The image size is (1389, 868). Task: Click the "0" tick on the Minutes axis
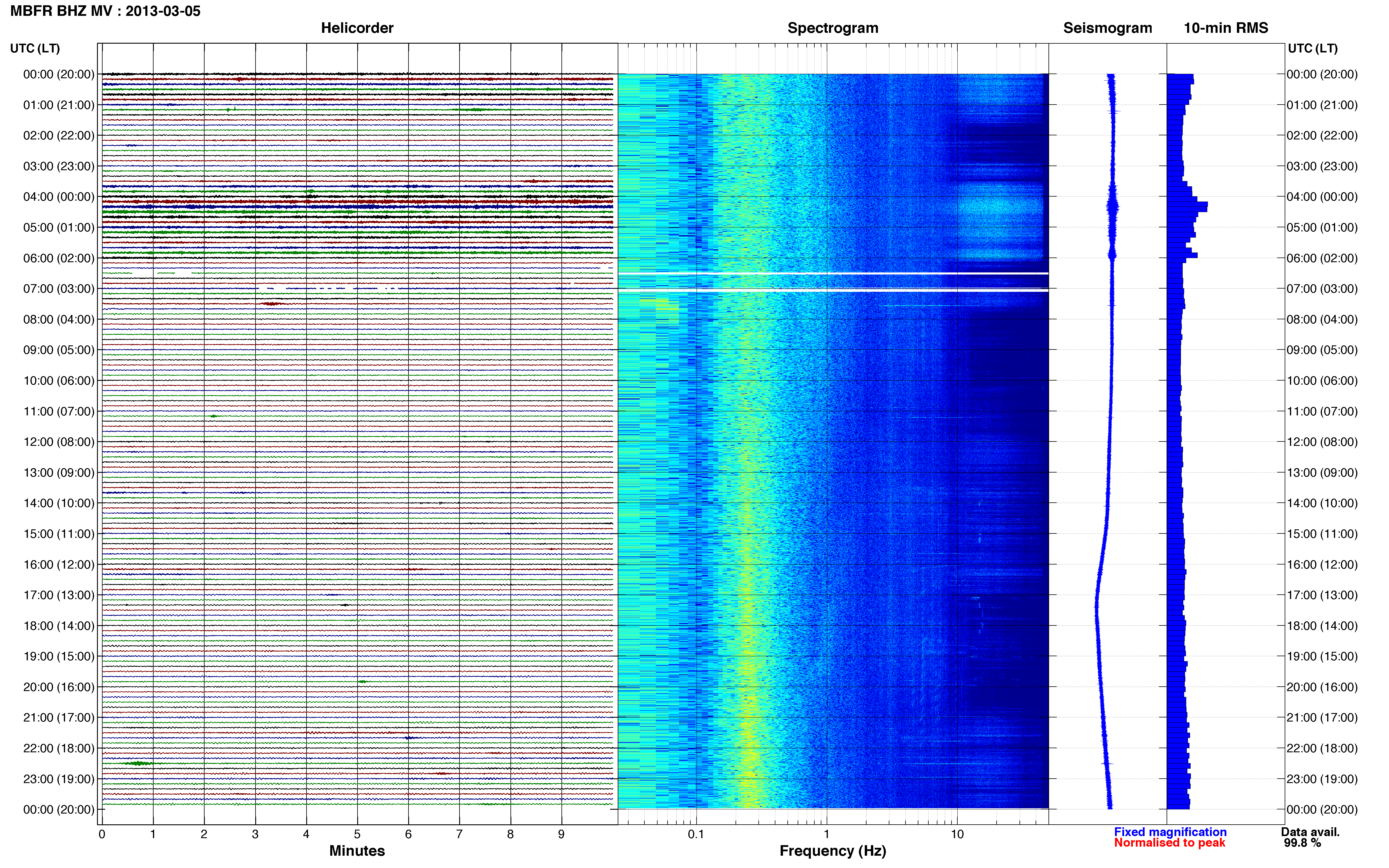102,834
